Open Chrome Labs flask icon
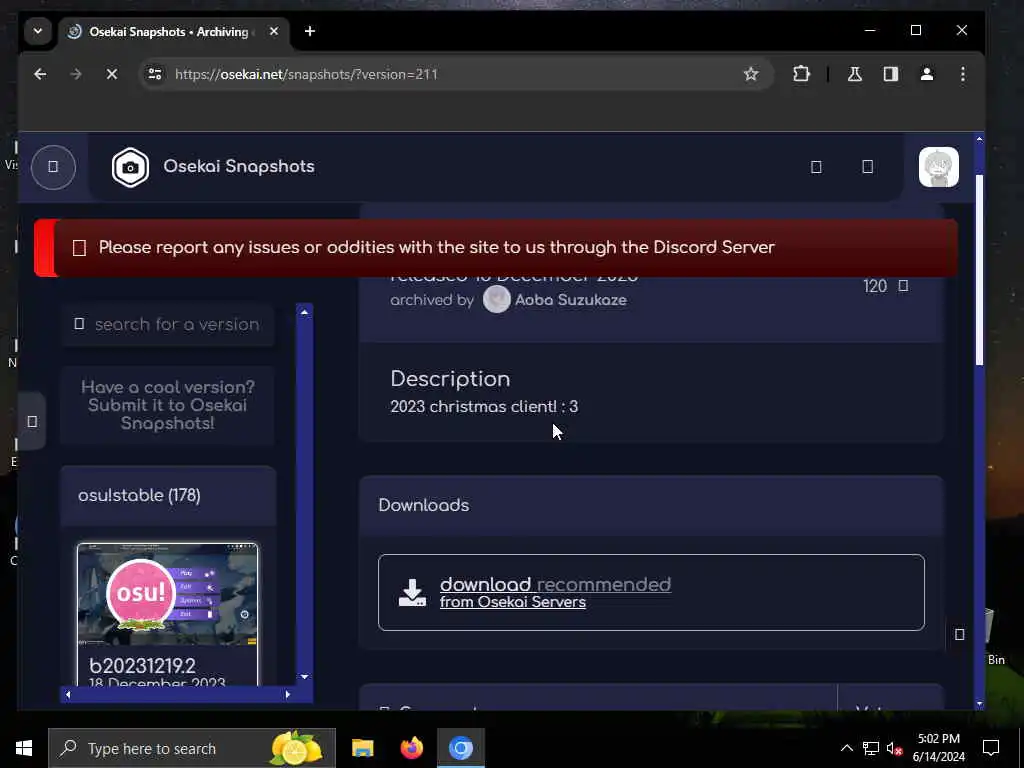Viewport: 1024px width, 768px height. pos(854,74)
